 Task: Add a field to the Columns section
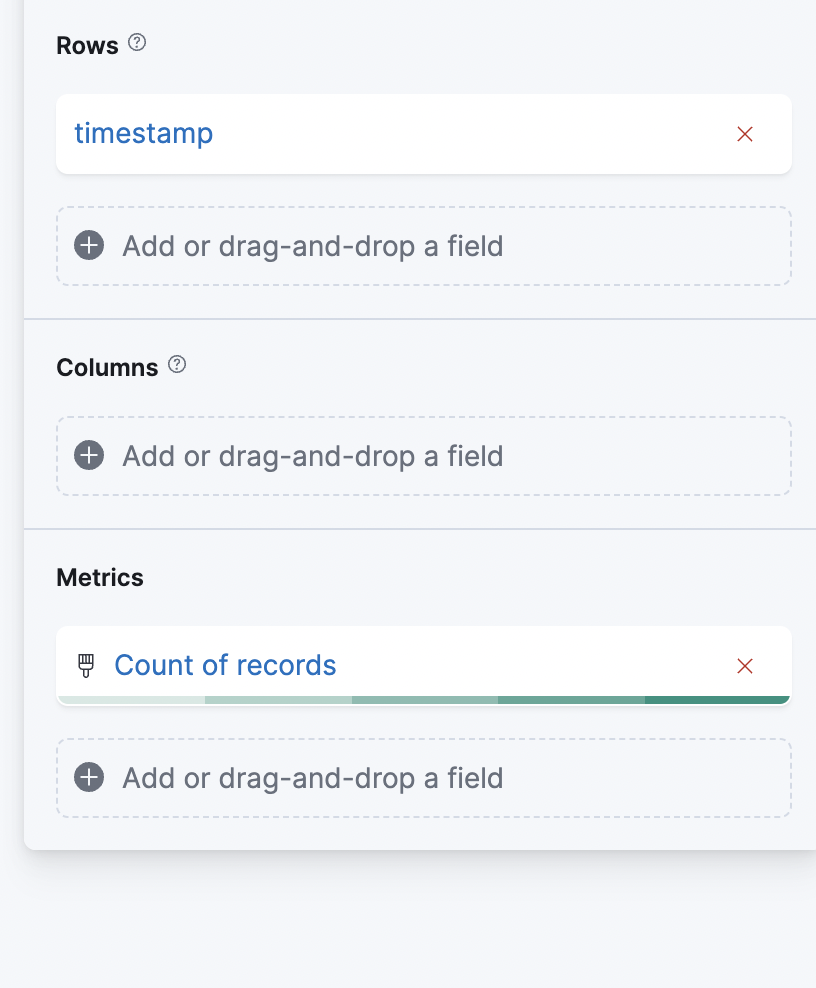coord(312,456)
